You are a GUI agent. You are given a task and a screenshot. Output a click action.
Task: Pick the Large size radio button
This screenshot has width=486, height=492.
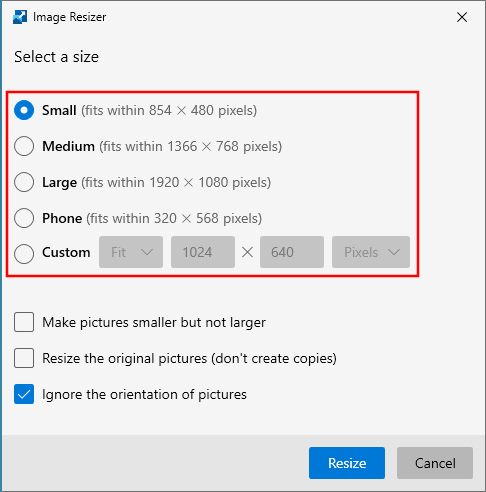24,182
